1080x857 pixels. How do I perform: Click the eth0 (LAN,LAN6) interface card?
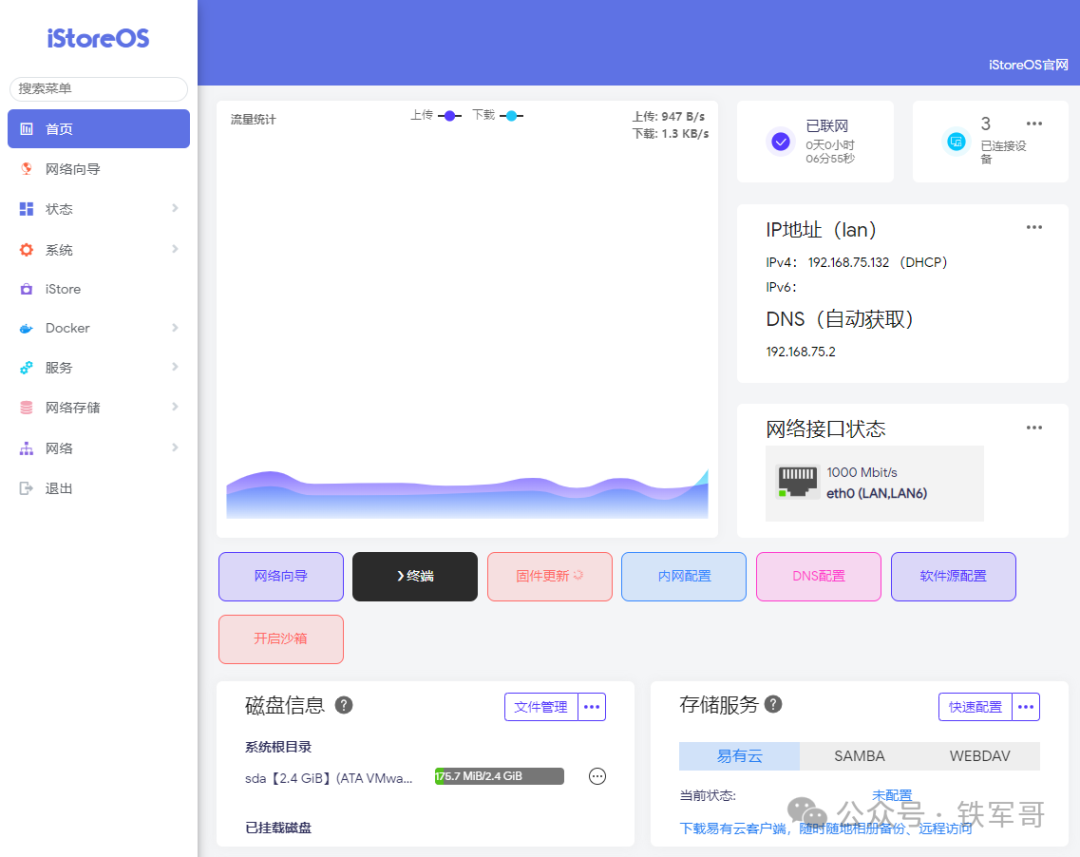click(x=874, y=483)
